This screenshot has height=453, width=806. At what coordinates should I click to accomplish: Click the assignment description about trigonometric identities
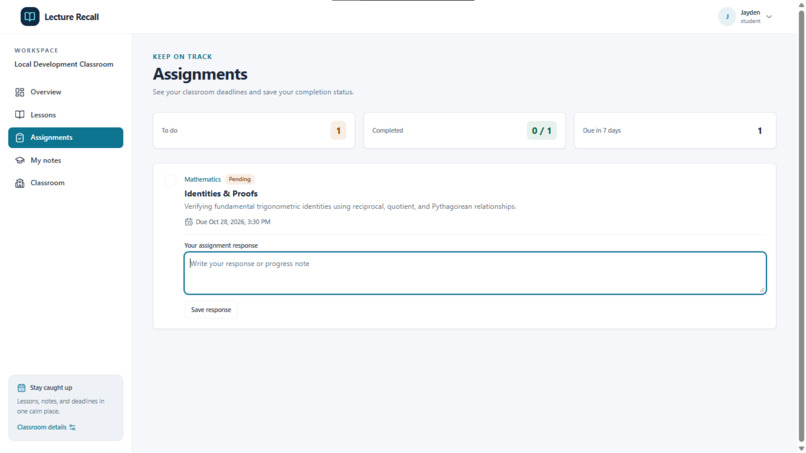[350, 207]
